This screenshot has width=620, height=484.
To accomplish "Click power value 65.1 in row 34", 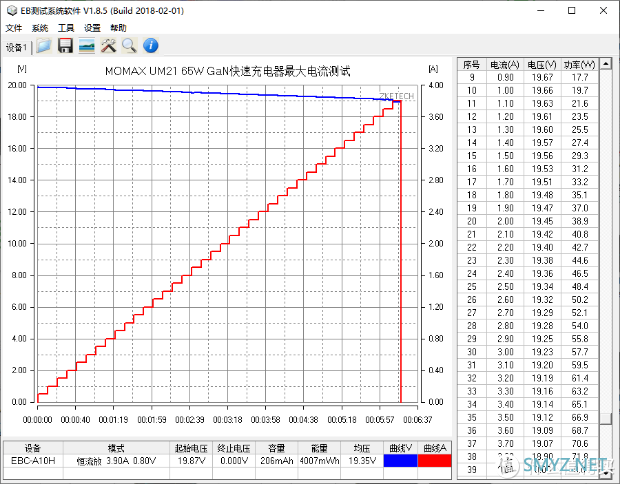I will click(x=580, y=404).
